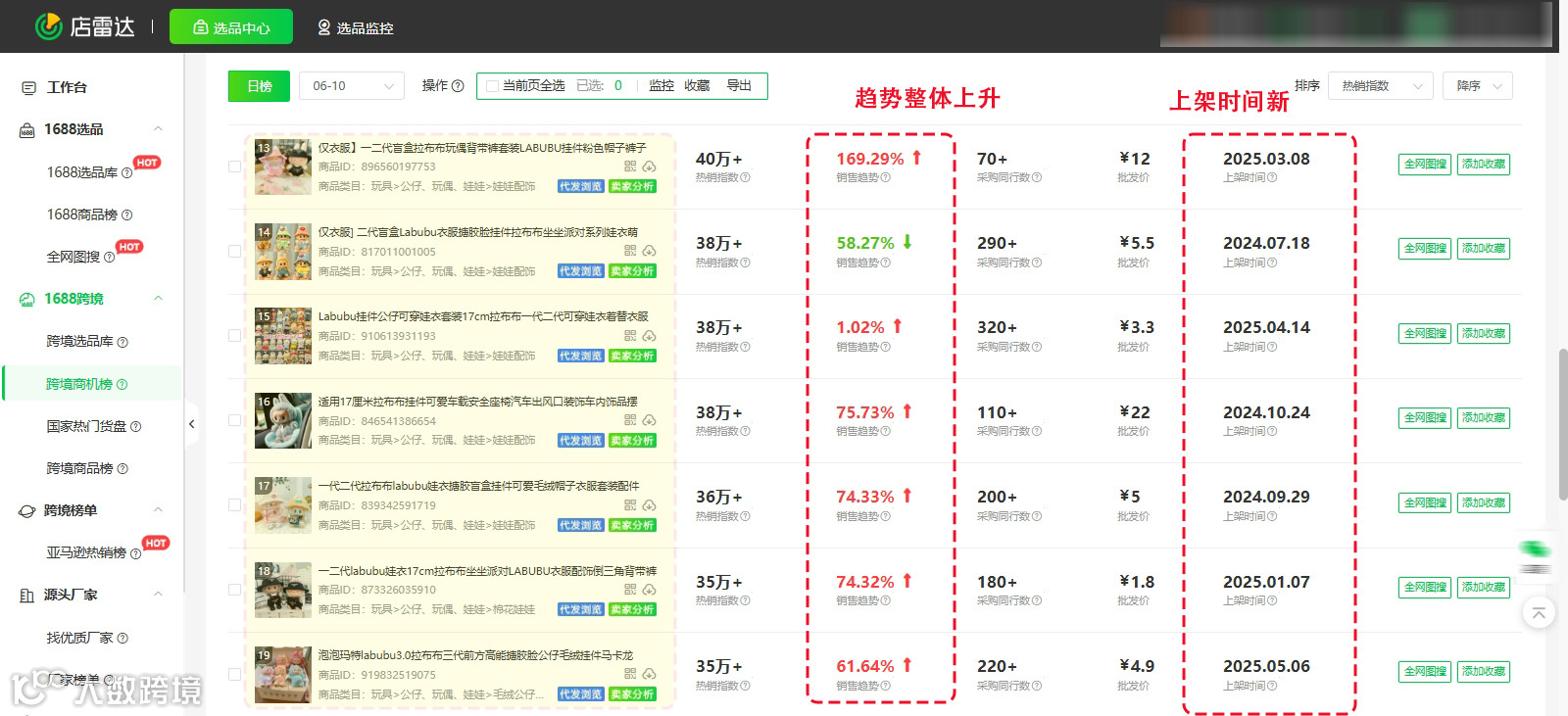This screenshot has width=1568, height=716.
Task: Click the 收藏 bulk action
Action: pos(697,86)
